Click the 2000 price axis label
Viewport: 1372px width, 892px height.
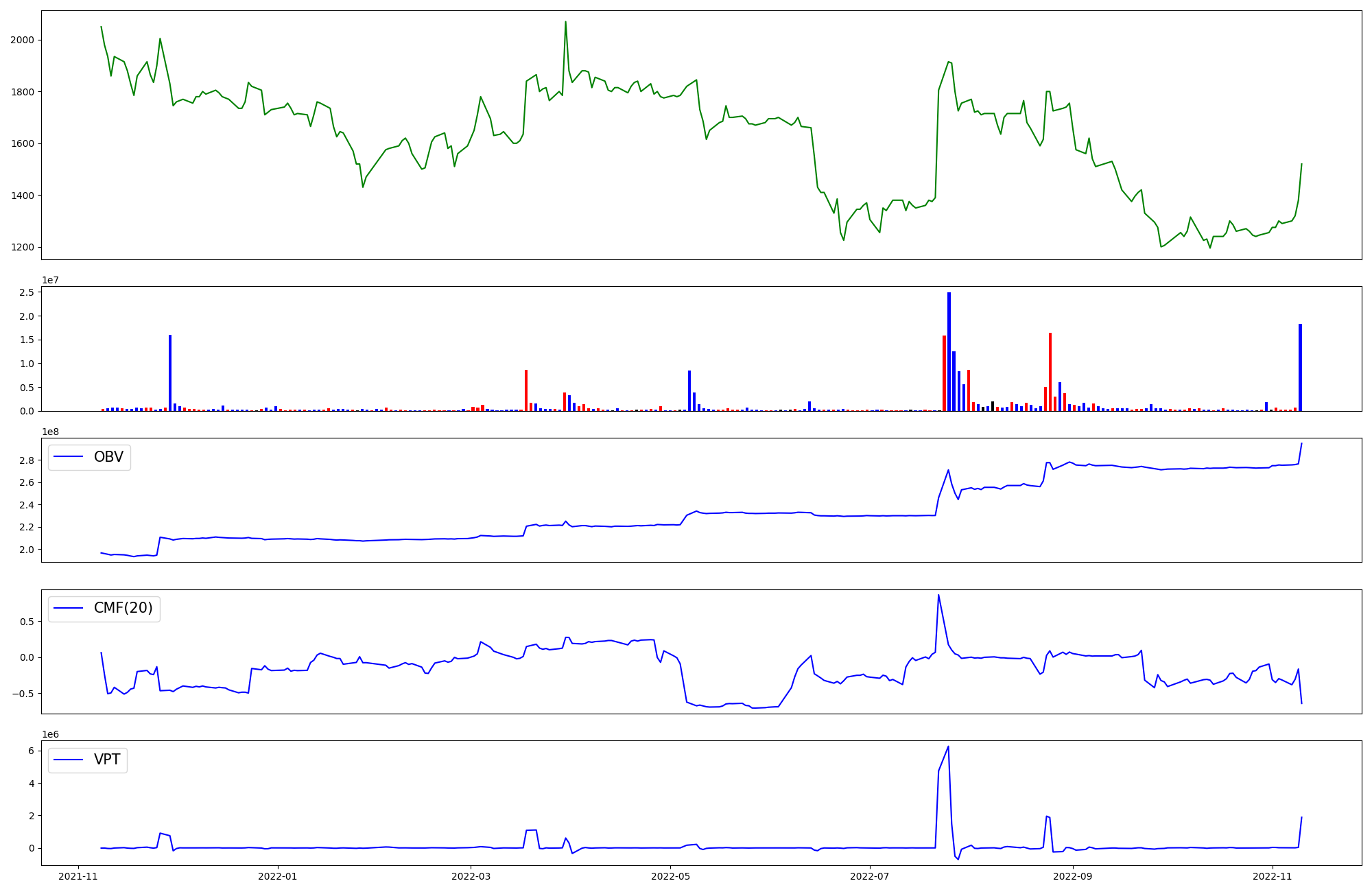click(x=22, y=40)
